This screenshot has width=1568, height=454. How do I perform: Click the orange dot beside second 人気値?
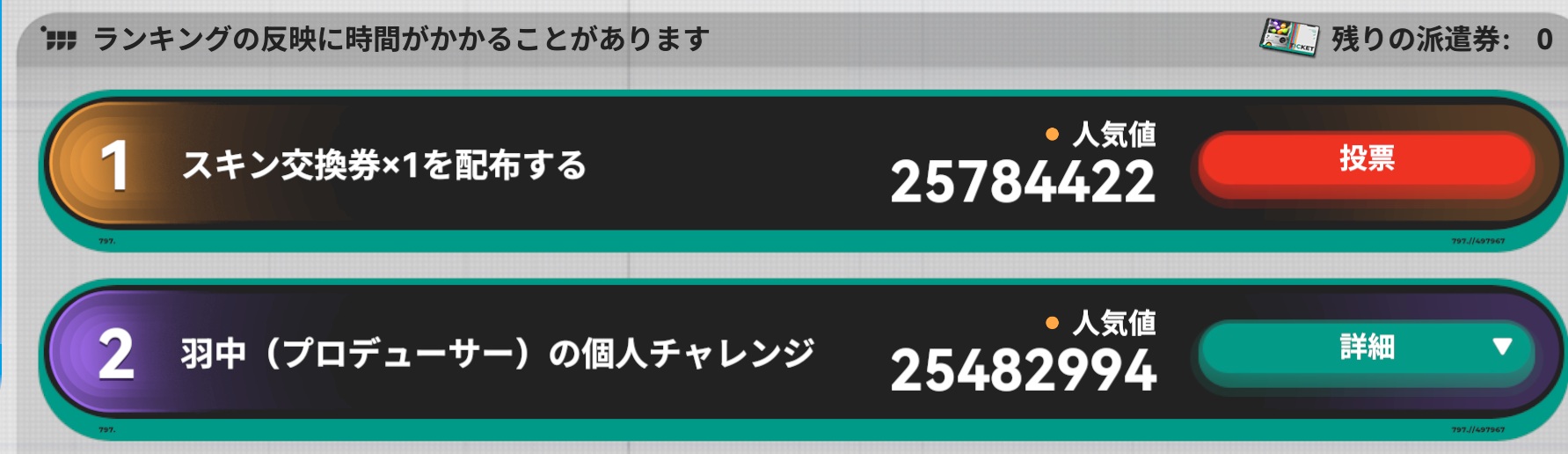coord(1052,324)
